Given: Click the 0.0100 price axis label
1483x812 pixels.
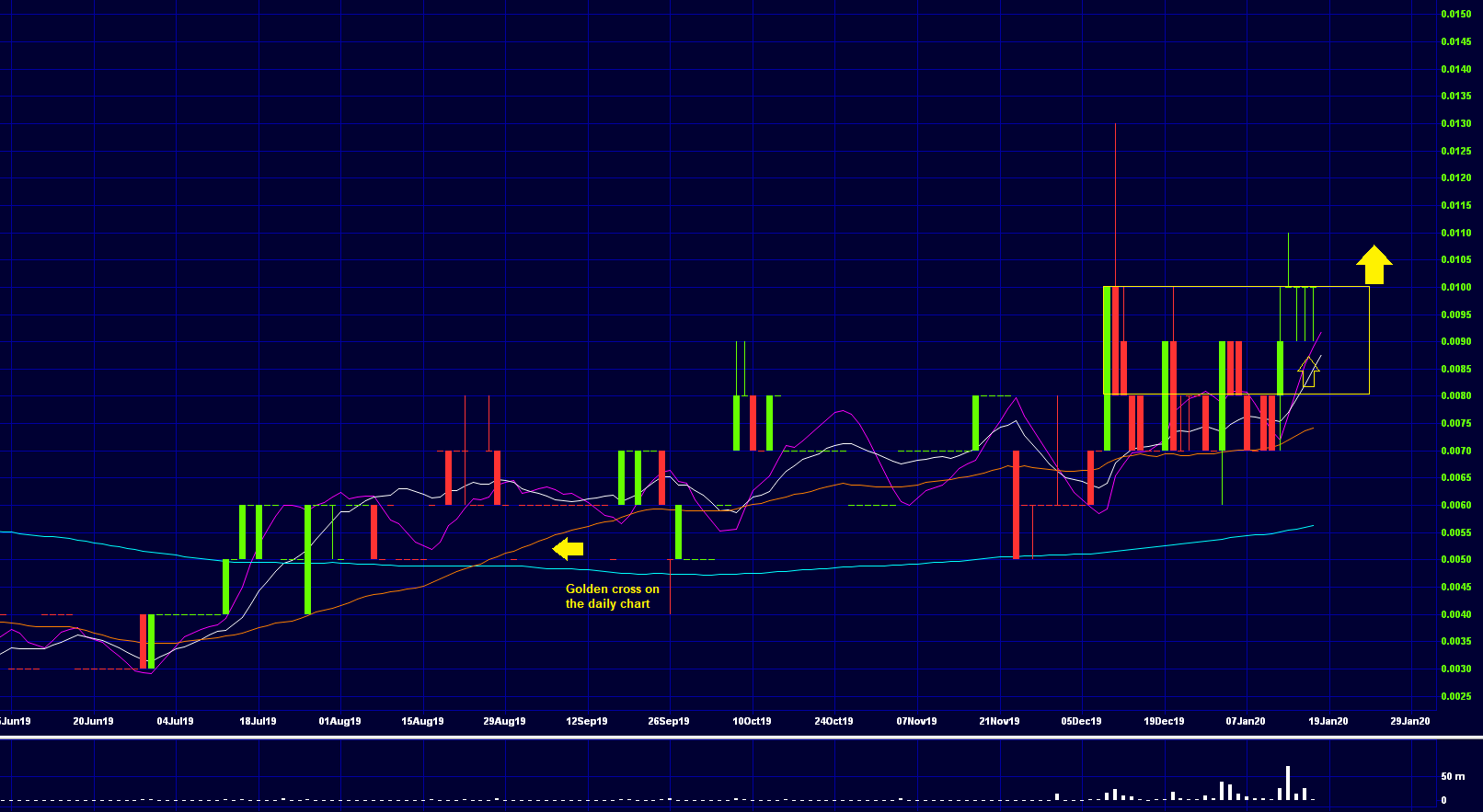Looking at the screenshot, I should (x=1455, y=287).
